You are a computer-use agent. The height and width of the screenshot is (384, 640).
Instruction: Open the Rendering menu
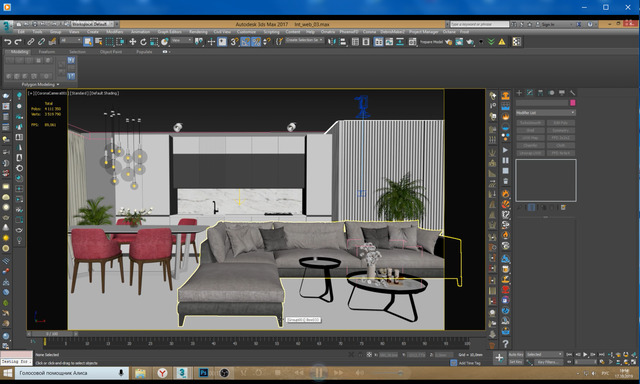pyautogui.click(x=198, y=32)
